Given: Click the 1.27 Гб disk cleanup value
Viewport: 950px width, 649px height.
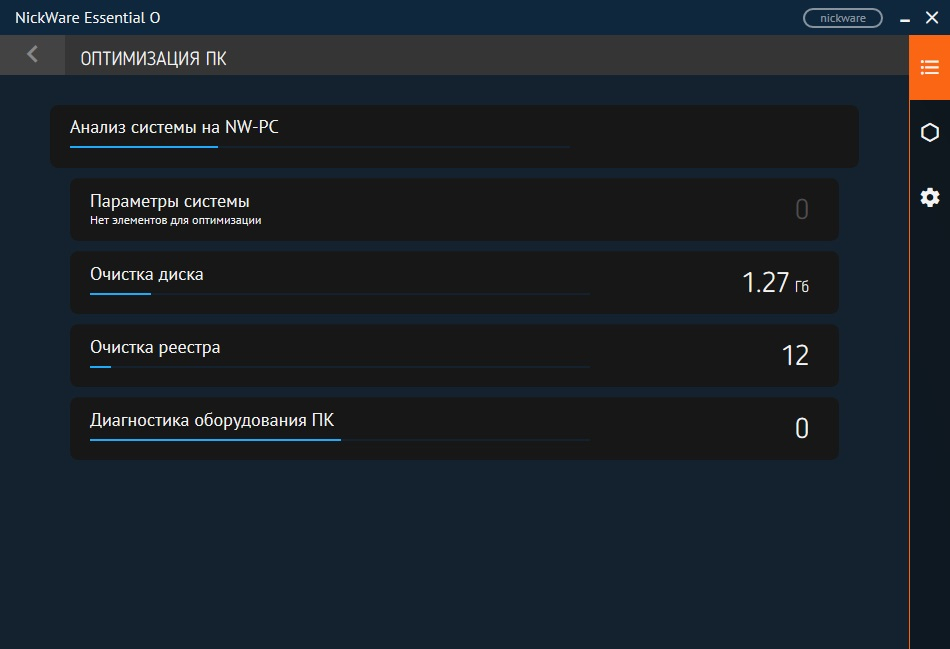Looking at the screenshot, I should (x=776, y=283).
